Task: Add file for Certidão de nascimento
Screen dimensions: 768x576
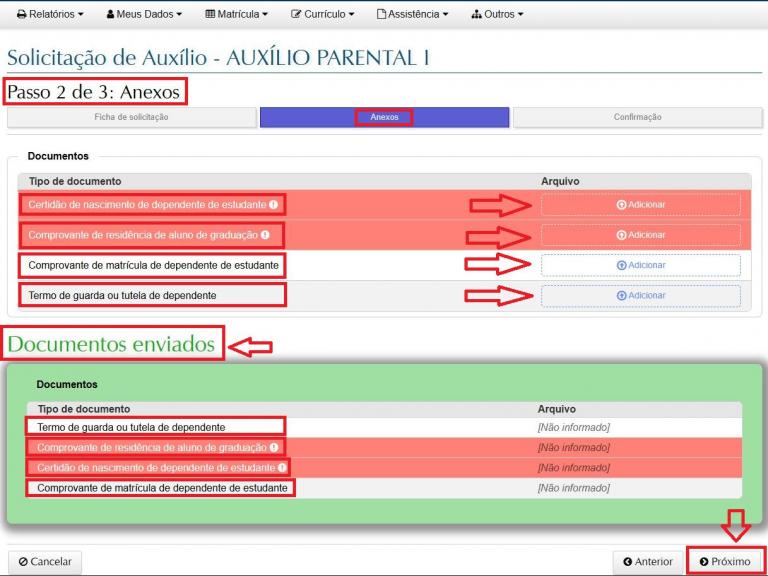Action: coord(641,205)
